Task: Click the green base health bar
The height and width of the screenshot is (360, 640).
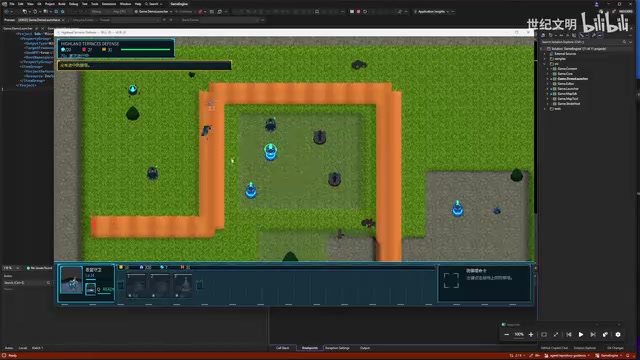Action: (145, 49)
